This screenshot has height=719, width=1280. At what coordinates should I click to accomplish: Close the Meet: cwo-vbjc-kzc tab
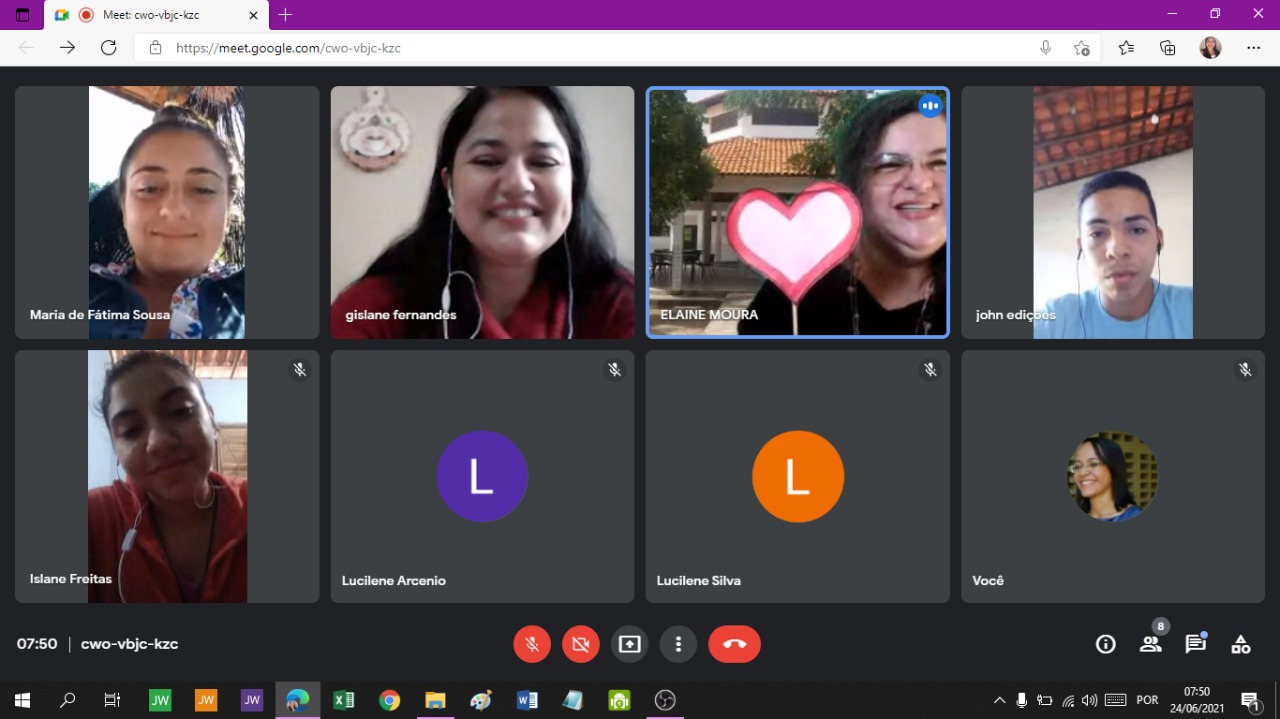253,15
